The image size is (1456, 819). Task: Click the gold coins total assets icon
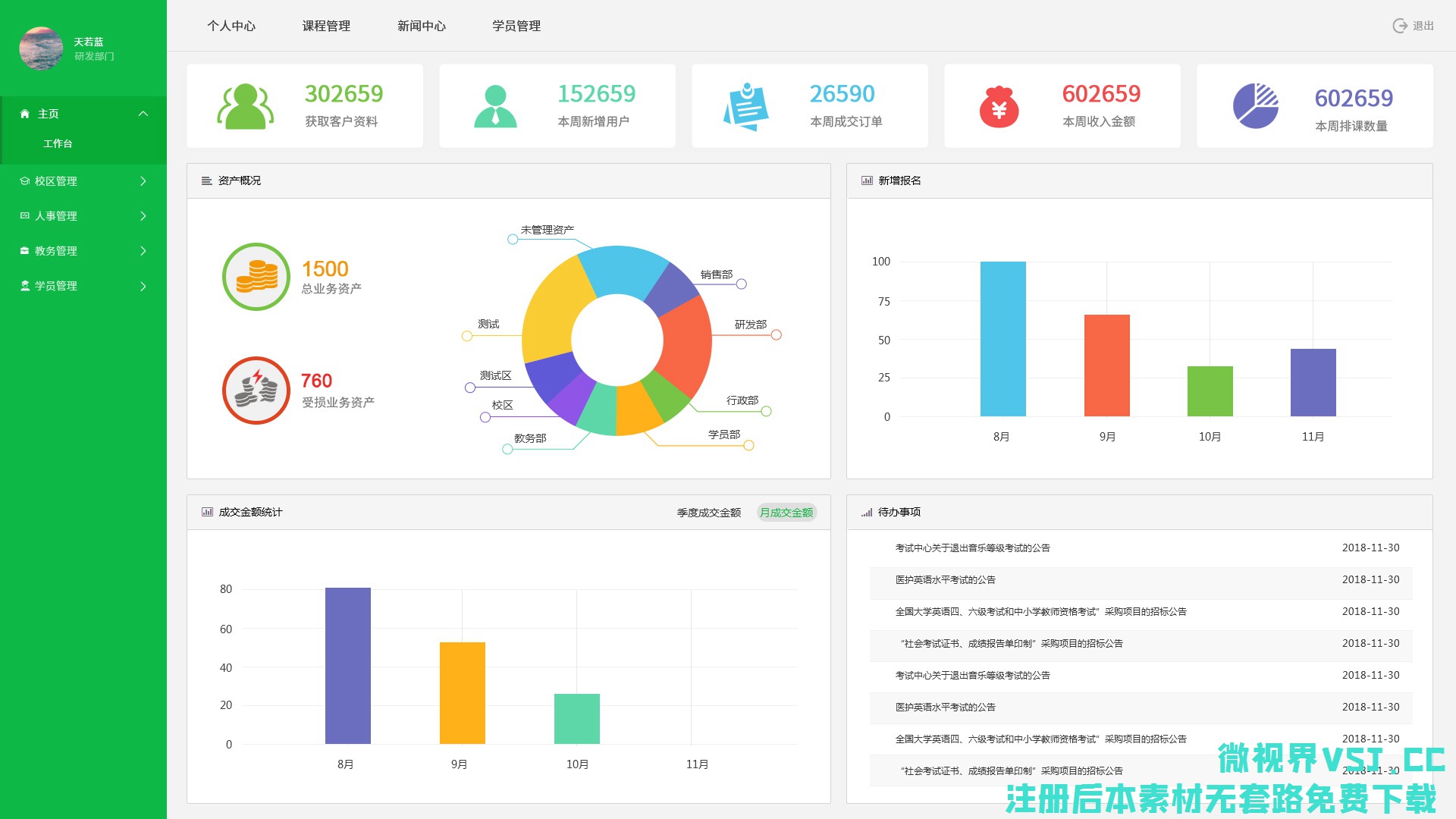point(256,277)
